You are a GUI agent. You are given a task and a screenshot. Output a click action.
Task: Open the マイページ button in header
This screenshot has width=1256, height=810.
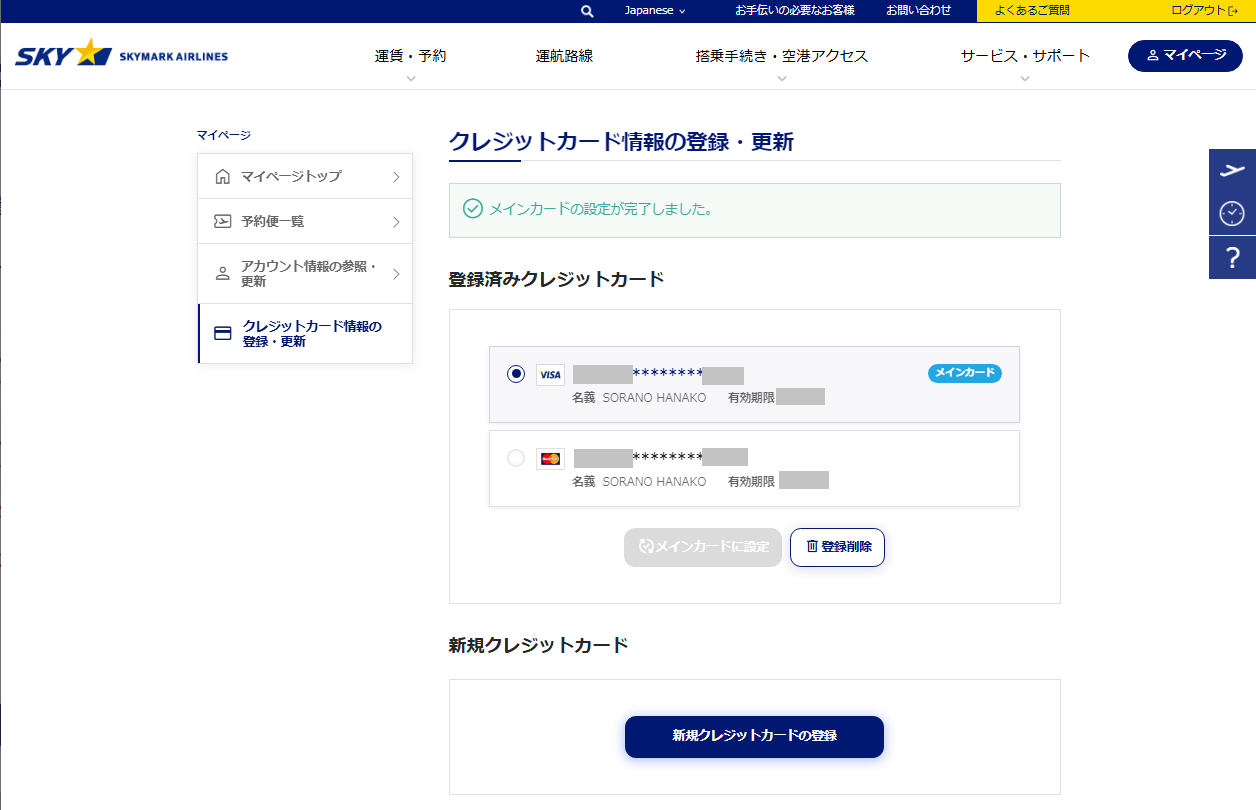click(1185, 56)
